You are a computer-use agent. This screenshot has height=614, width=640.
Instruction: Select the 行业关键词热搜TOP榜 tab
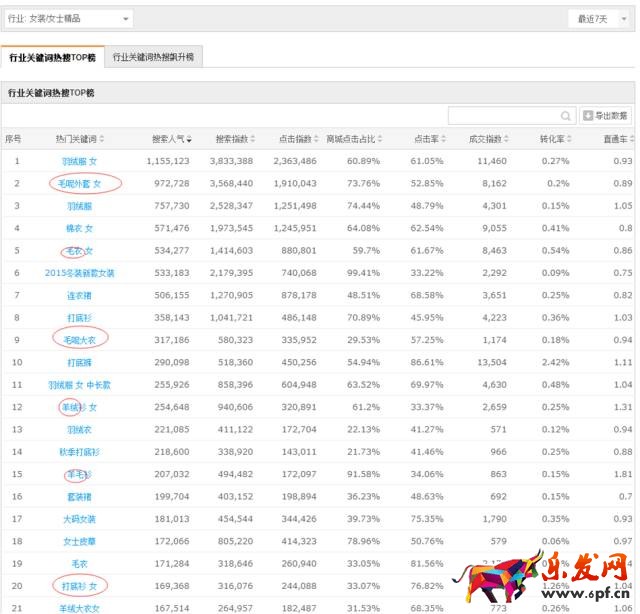[x=52, y=57]
